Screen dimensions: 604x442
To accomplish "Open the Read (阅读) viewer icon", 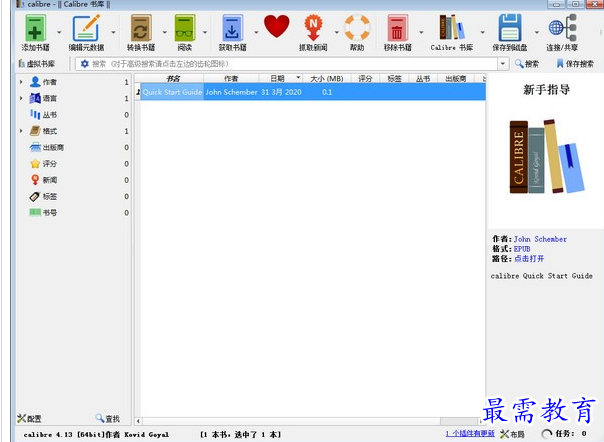I will [x=185, y=28].
